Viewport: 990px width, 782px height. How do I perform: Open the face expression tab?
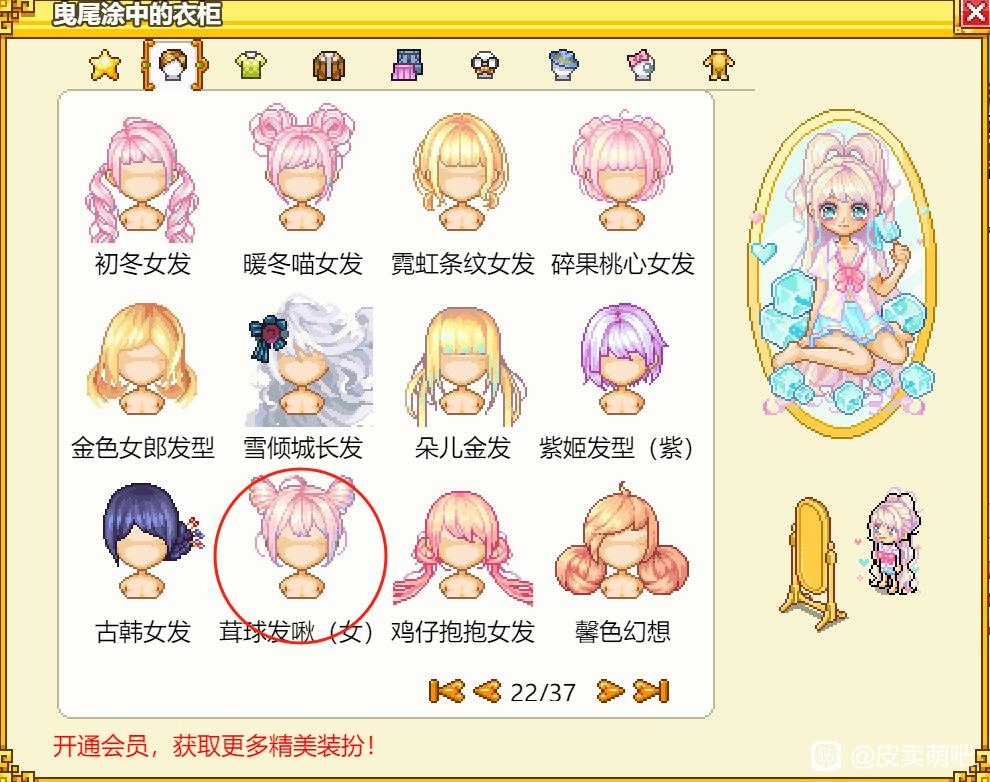[x=485, y=65]
